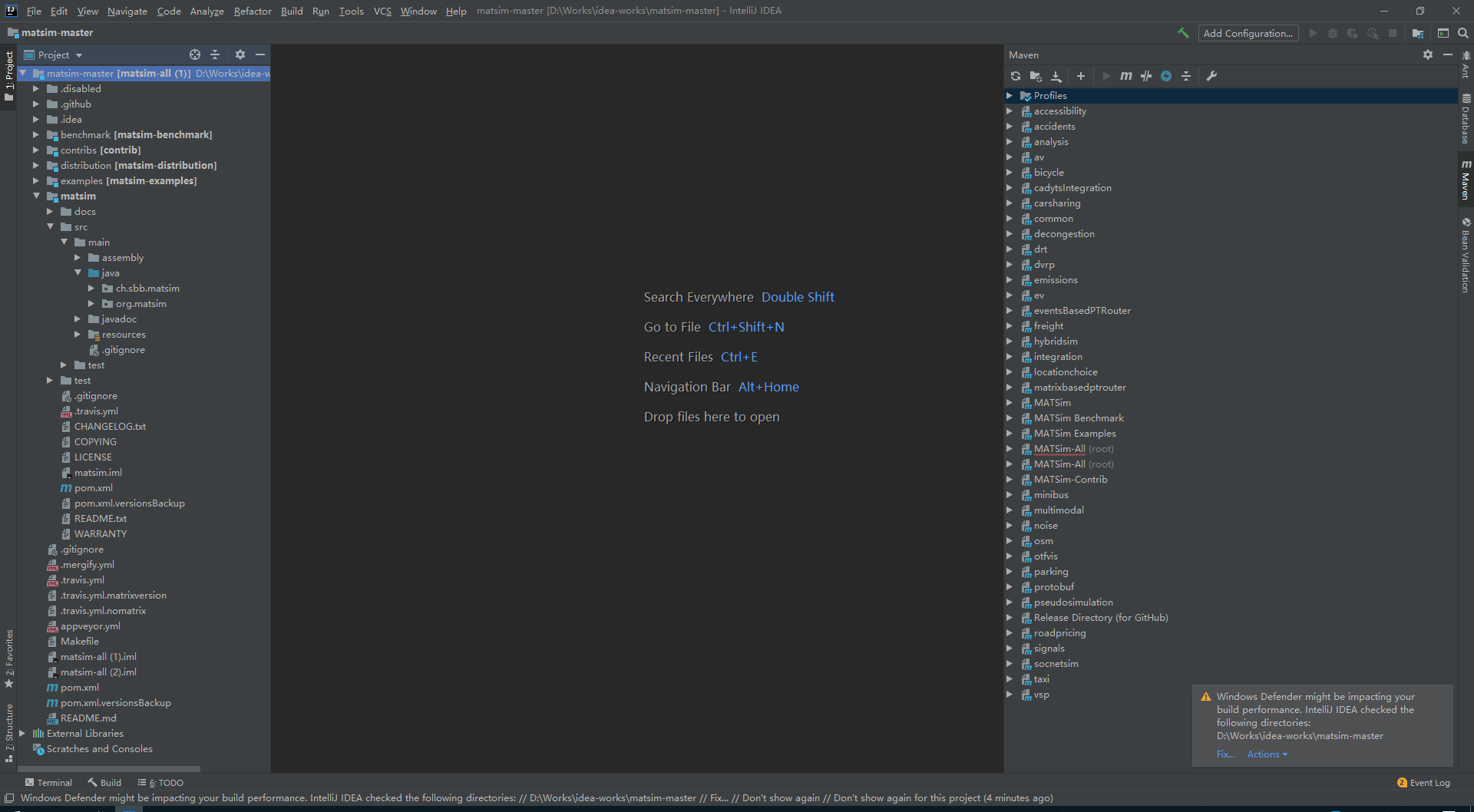Open Maven settings with the wrench icon
This screenshot has height=812, width=1474.
pyautogui.click(x=1211, y=76)
